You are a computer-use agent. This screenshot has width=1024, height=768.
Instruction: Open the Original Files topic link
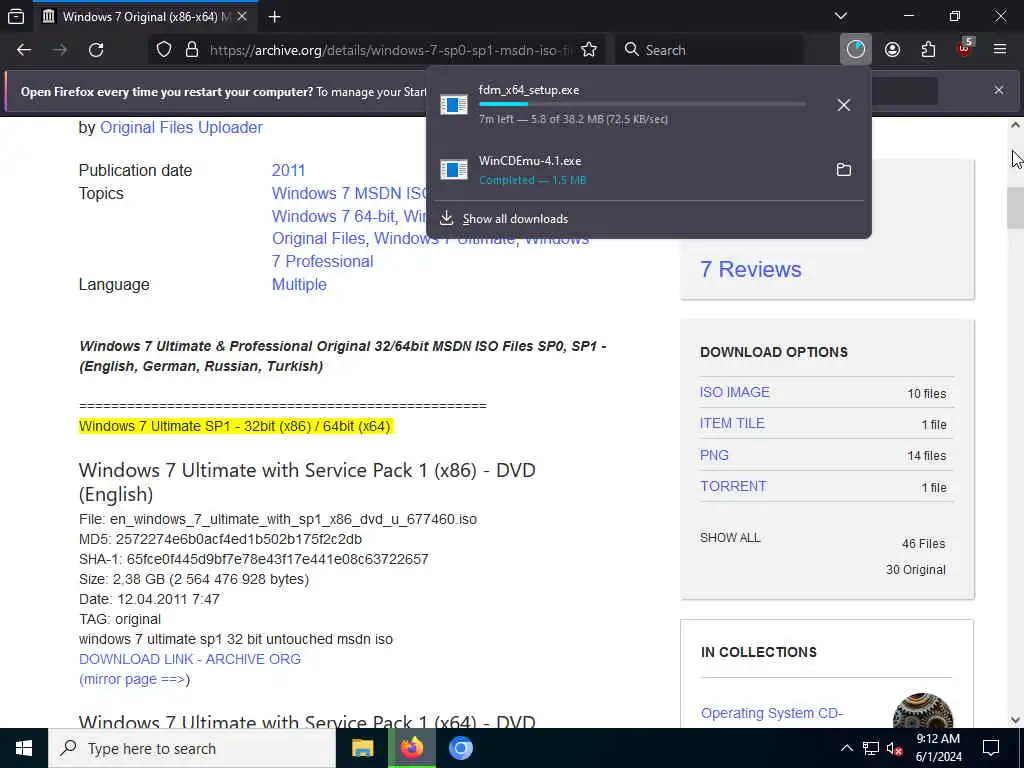318,238
